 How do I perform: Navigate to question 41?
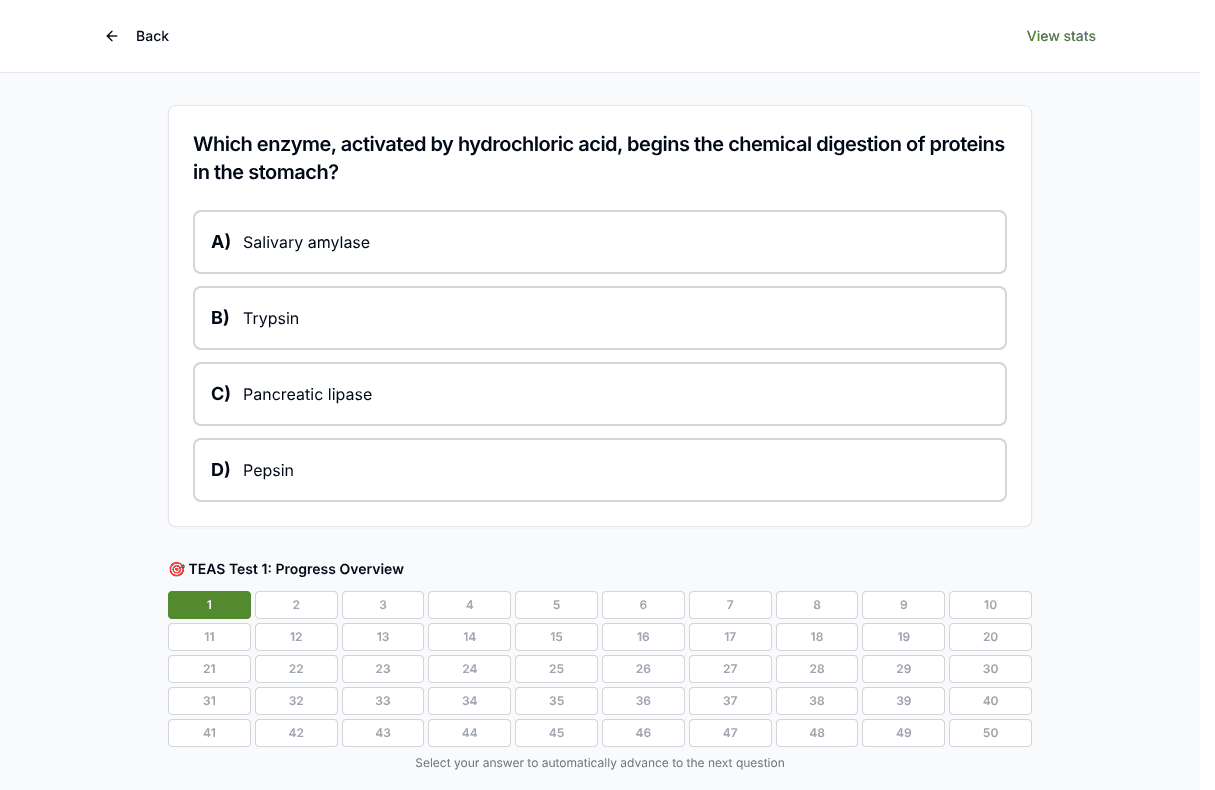coord(209,733)
